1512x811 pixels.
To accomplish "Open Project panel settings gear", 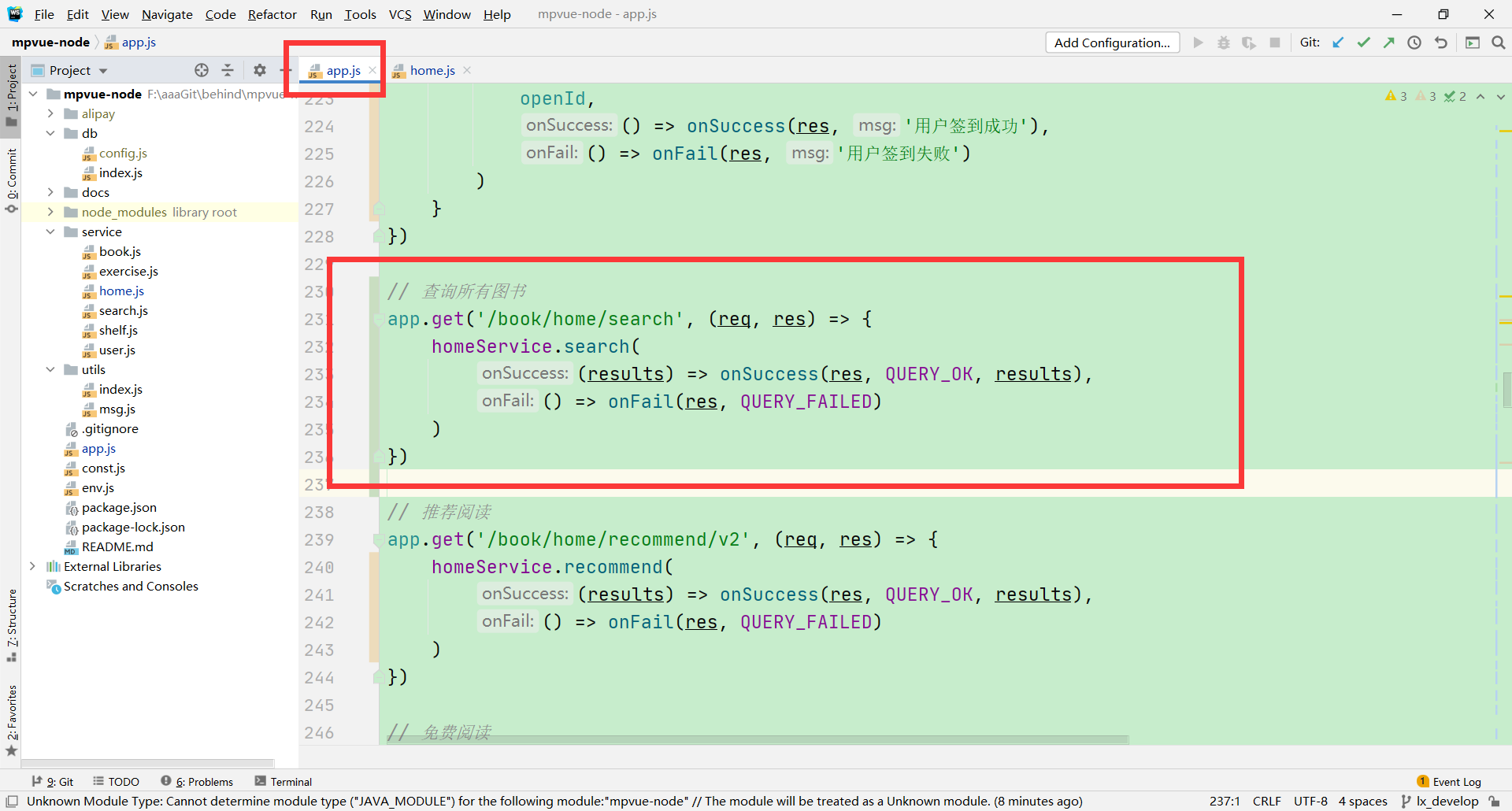I will point(260,70).
